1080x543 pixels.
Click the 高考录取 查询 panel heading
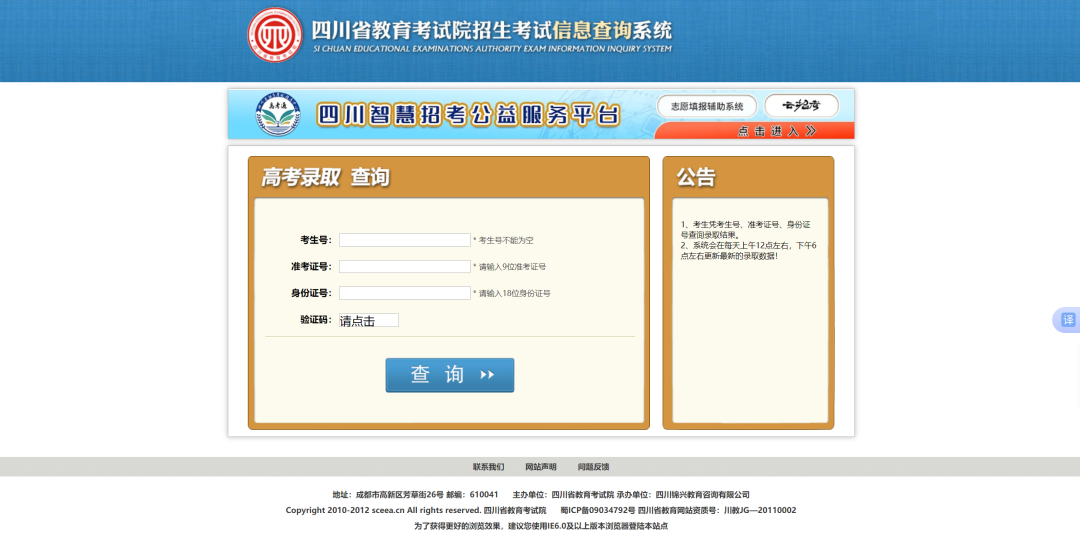click(325, 177)
